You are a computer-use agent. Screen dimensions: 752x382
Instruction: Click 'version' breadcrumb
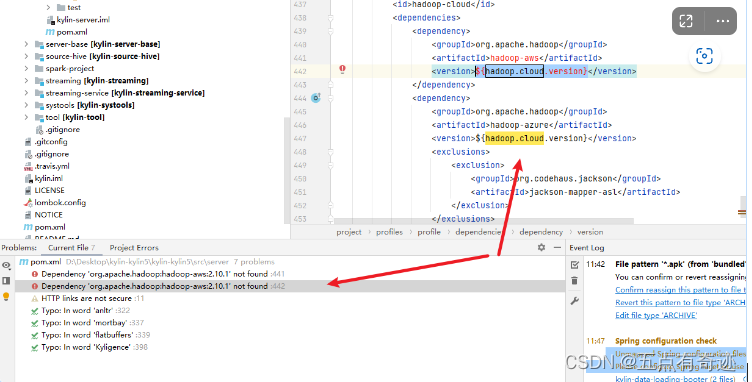(x=590, y=232)
